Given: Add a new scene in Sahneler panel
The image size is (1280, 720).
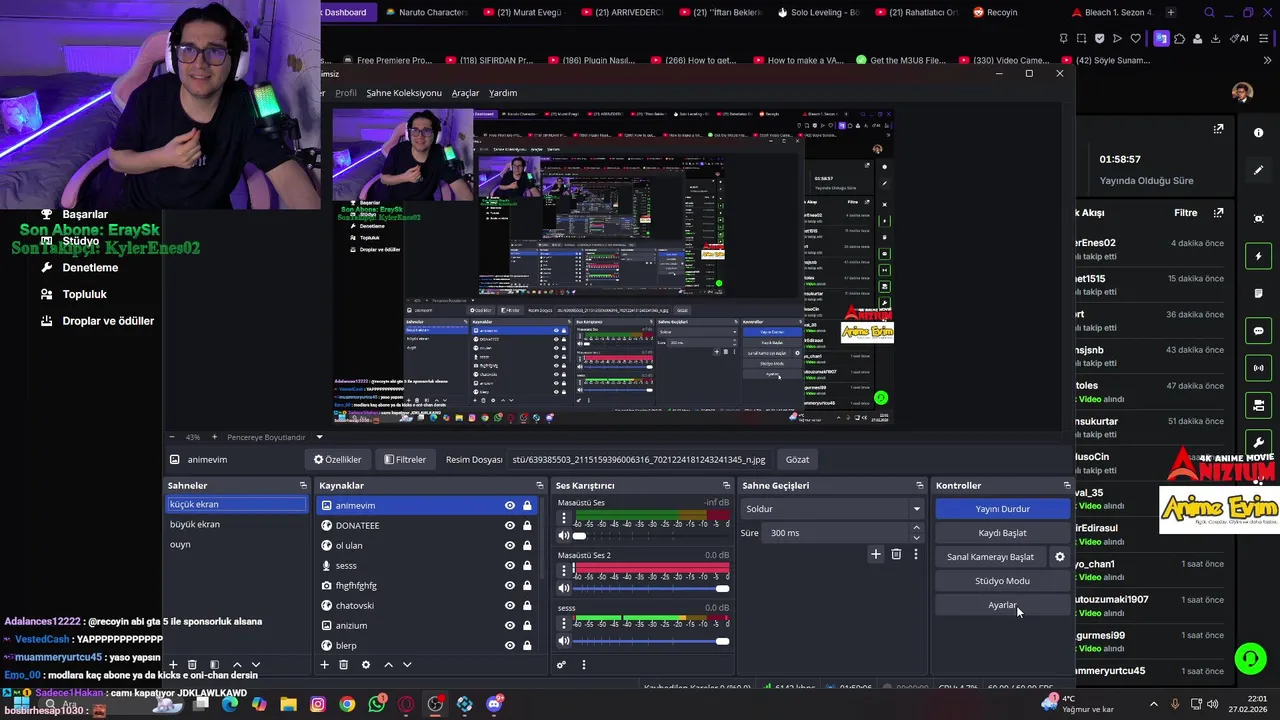Looking at the screenshot, I should point(173,665).
